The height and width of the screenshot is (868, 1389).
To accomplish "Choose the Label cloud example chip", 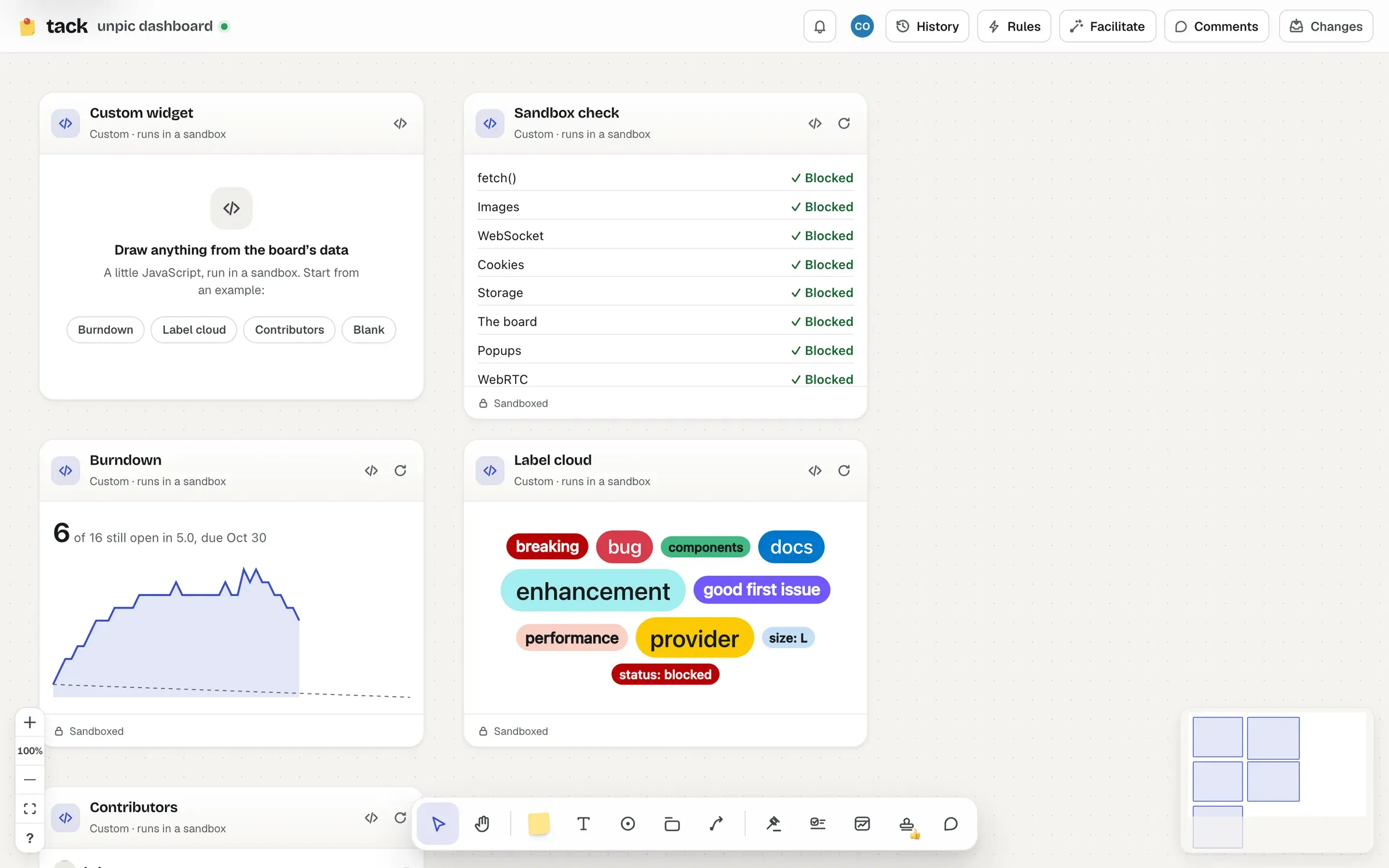I will pyautogui.click(x=194, y=330).
